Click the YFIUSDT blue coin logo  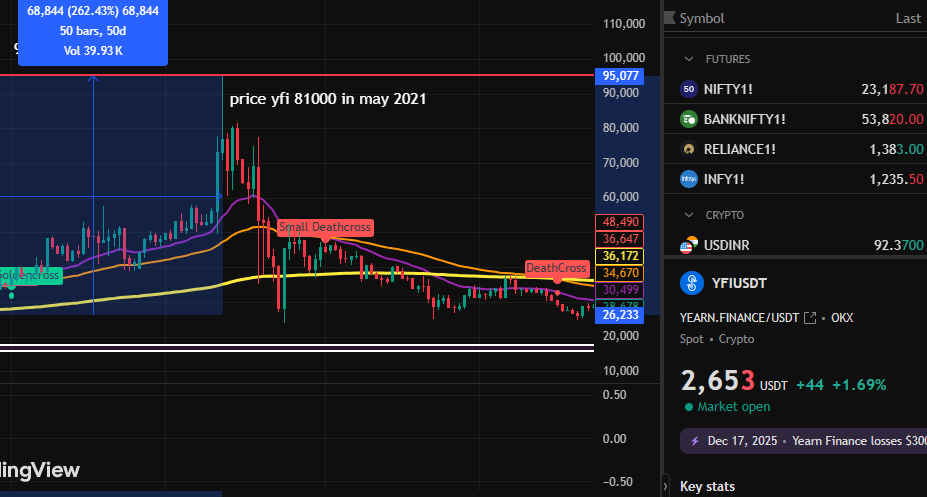(x=692, y=283)
